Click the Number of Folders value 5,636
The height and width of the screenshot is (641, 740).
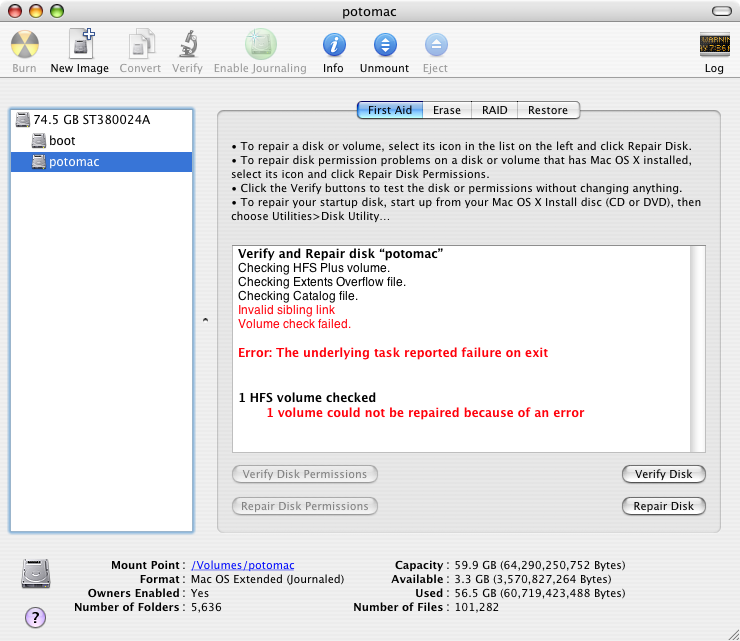click(206, 607)
